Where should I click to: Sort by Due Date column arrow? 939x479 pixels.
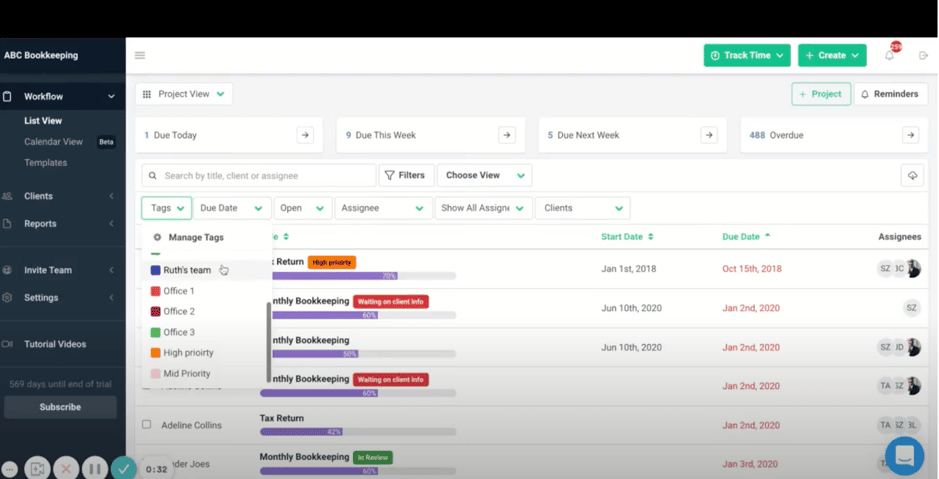pos(768,236)
